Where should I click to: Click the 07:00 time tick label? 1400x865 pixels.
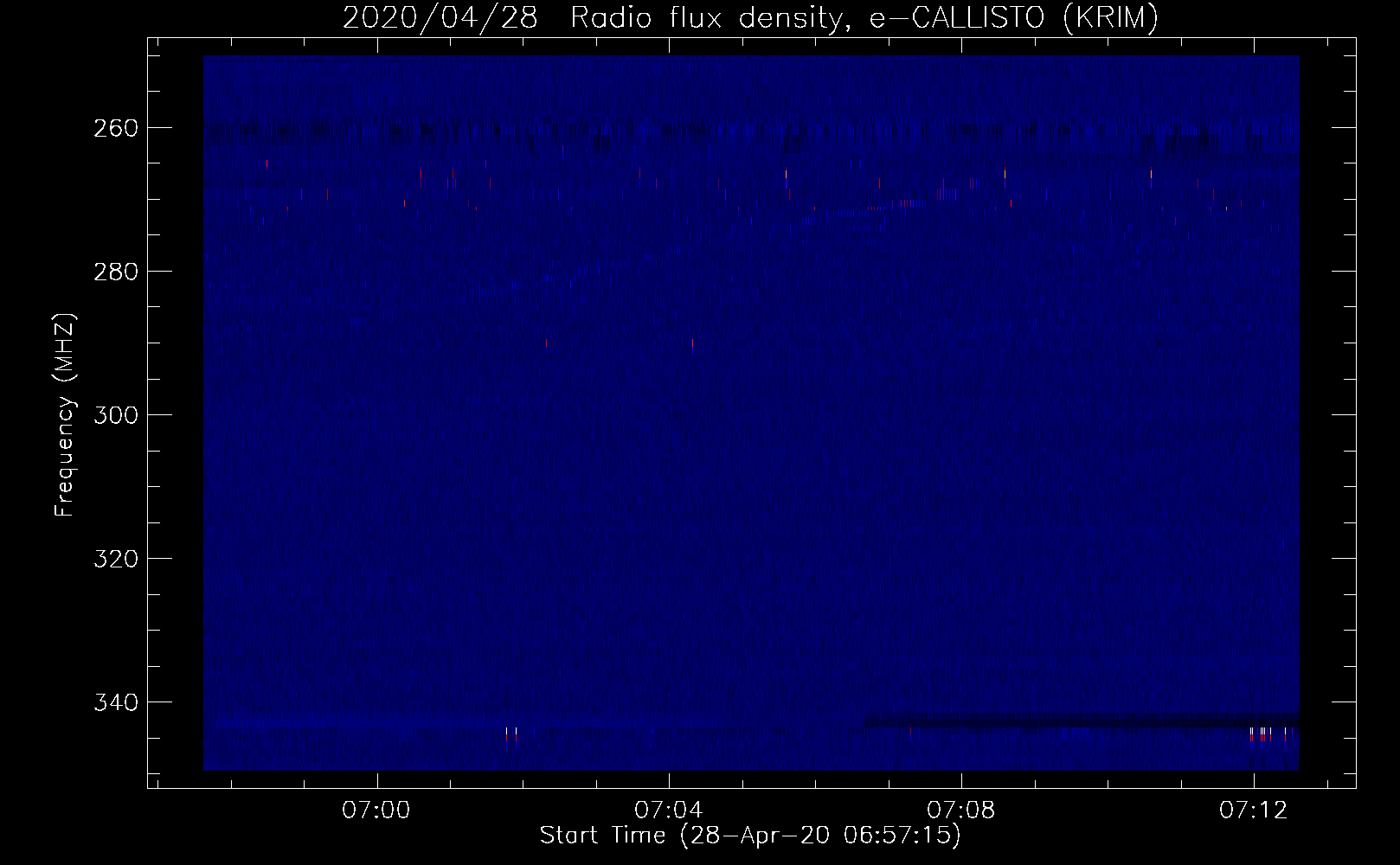(x=376, y=811)
